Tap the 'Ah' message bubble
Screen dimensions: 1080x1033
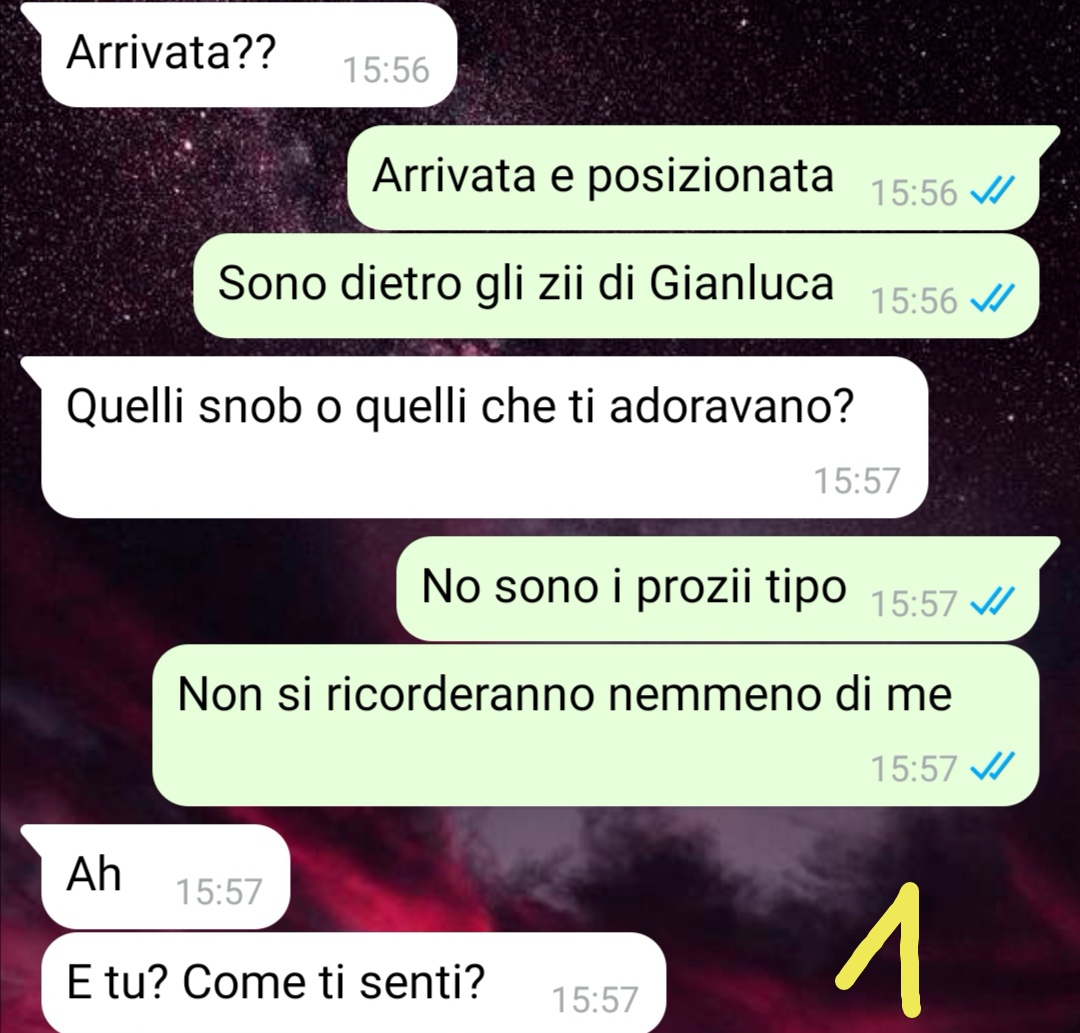165,877
